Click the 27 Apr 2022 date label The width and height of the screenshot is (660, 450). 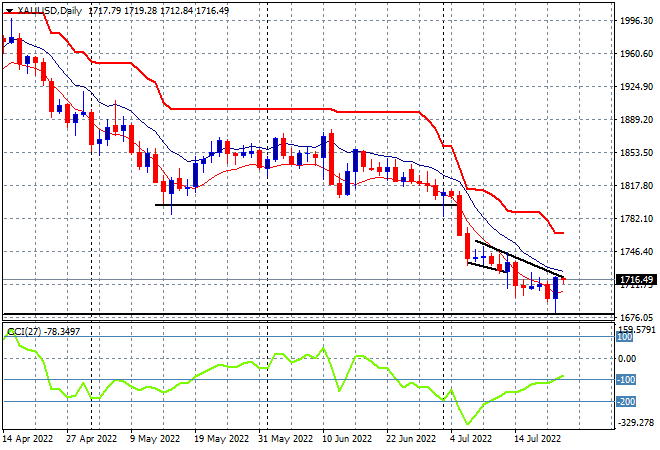[91, 438]
